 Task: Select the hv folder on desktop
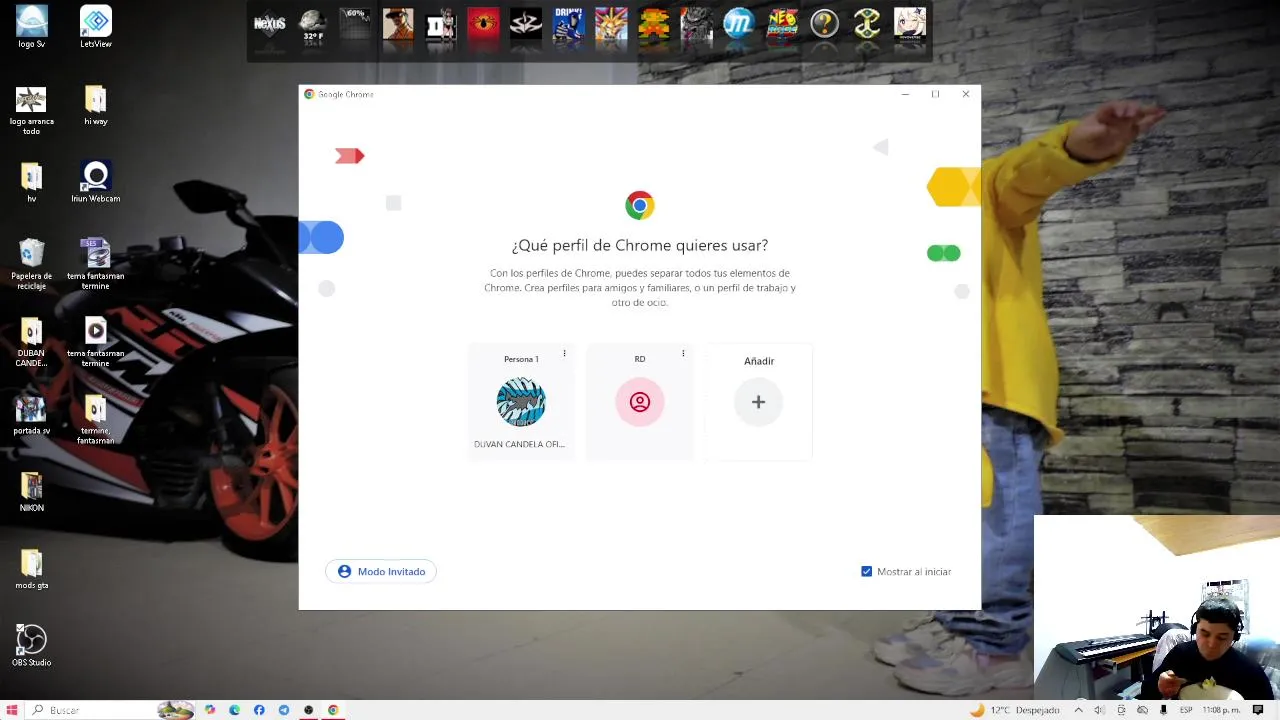coord(31,183)
